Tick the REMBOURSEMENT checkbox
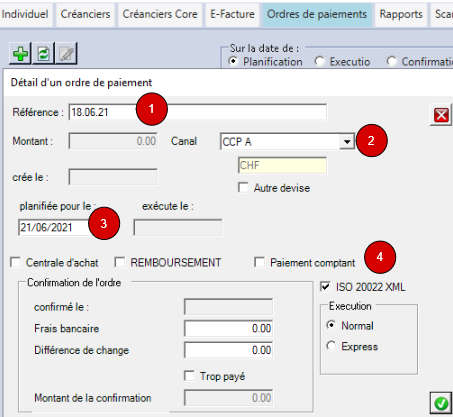This screenshot has height=417, width=453. [x=120, y=262]
